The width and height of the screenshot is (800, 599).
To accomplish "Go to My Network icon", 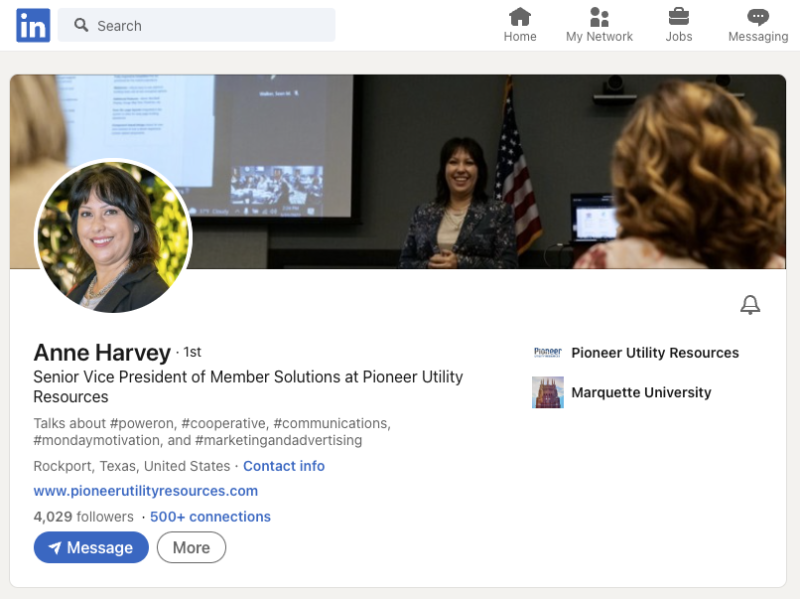I will (599, 17).
